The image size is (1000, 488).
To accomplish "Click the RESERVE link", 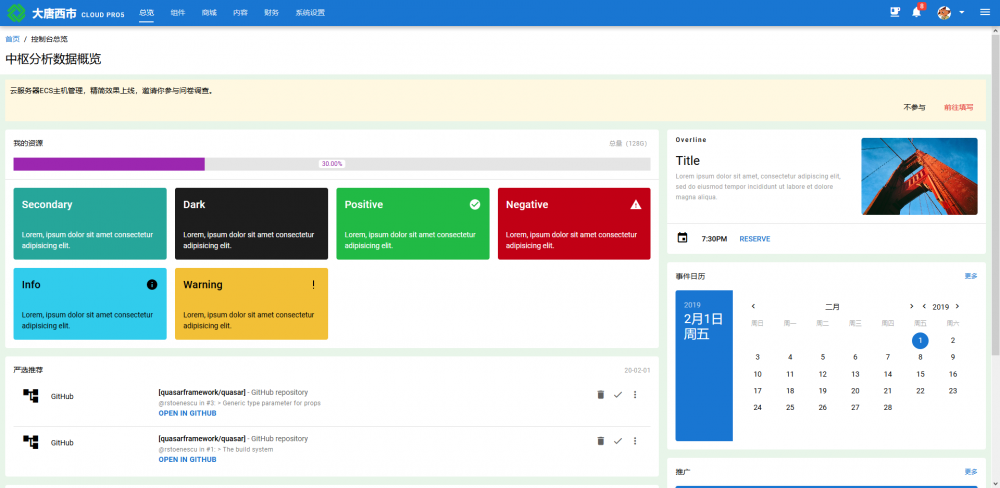I will [x=754, y=239].
